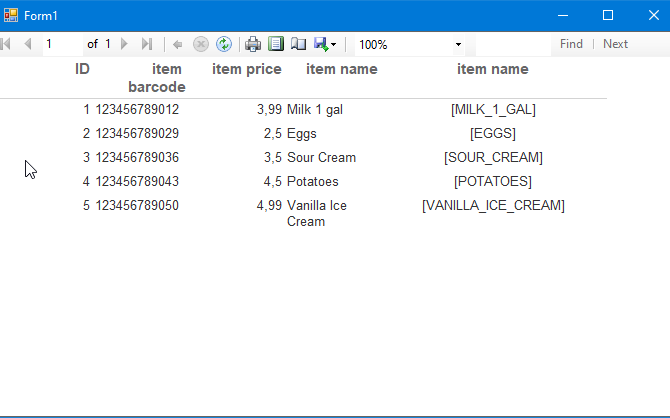Click the ID column header
Viewport: 670px width, 418px height.
[x=82, y=69]
